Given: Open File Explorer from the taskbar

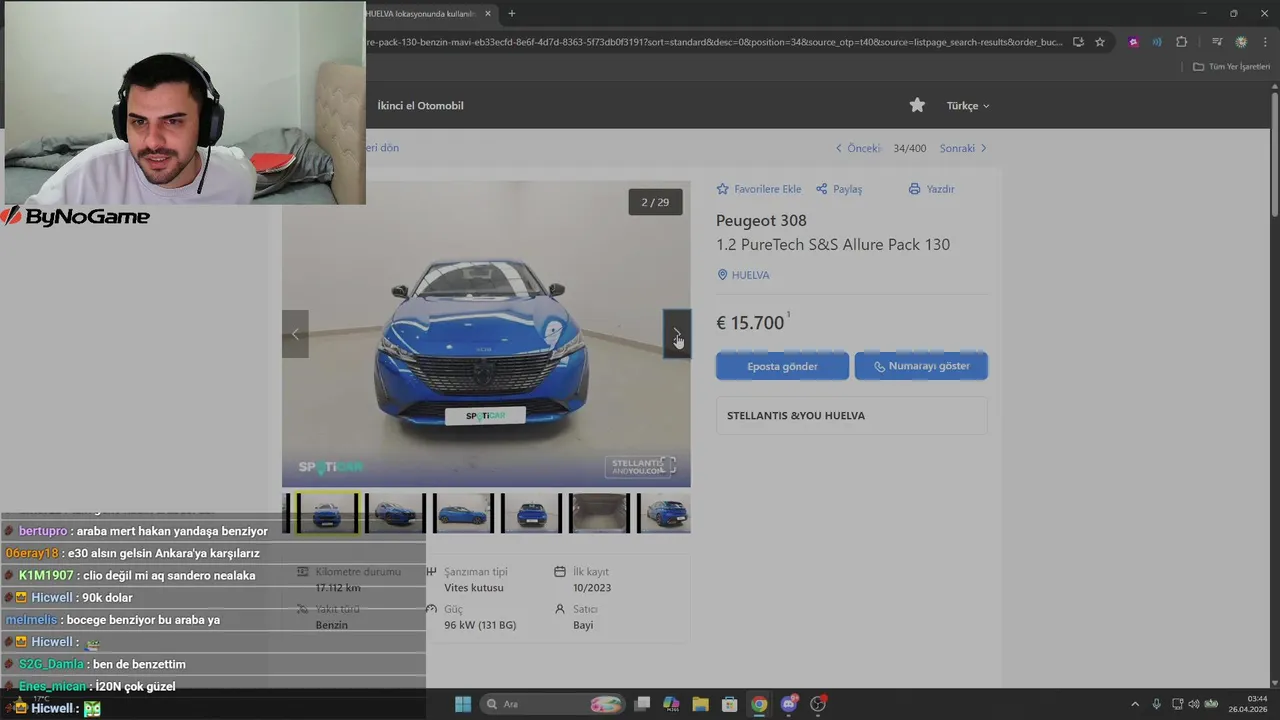Looking at the screenshot, I should [701, 704].
